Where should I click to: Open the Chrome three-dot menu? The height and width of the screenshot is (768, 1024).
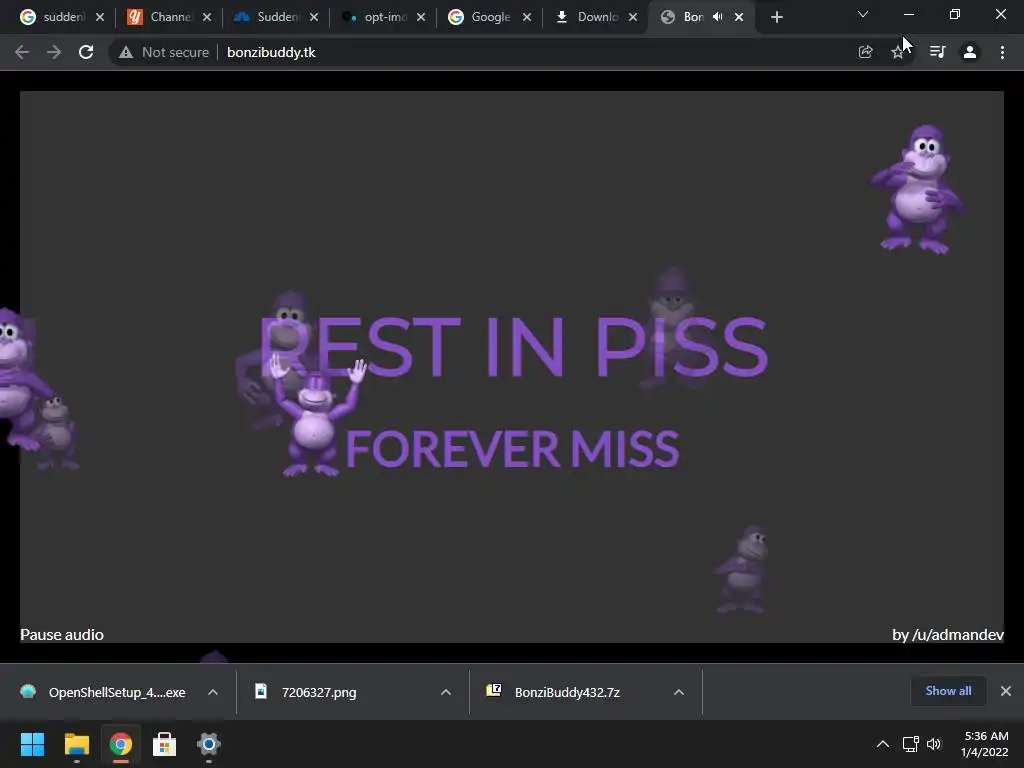click(x=1002, y=52)
